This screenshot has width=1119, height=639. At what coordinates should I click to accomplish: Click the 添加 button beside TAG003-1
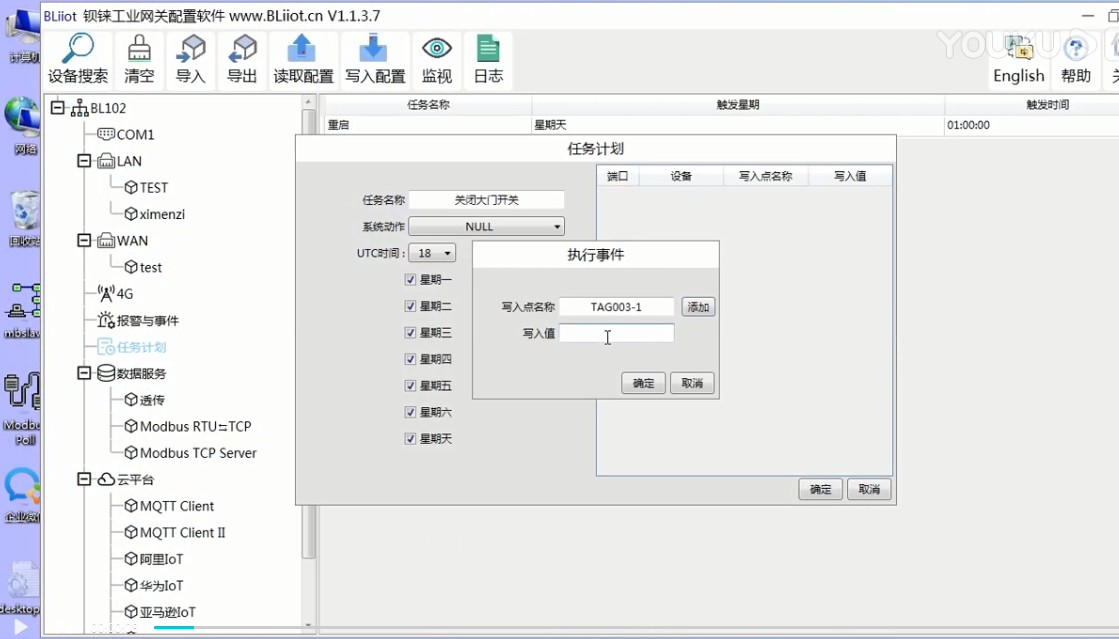pos(698,307)
